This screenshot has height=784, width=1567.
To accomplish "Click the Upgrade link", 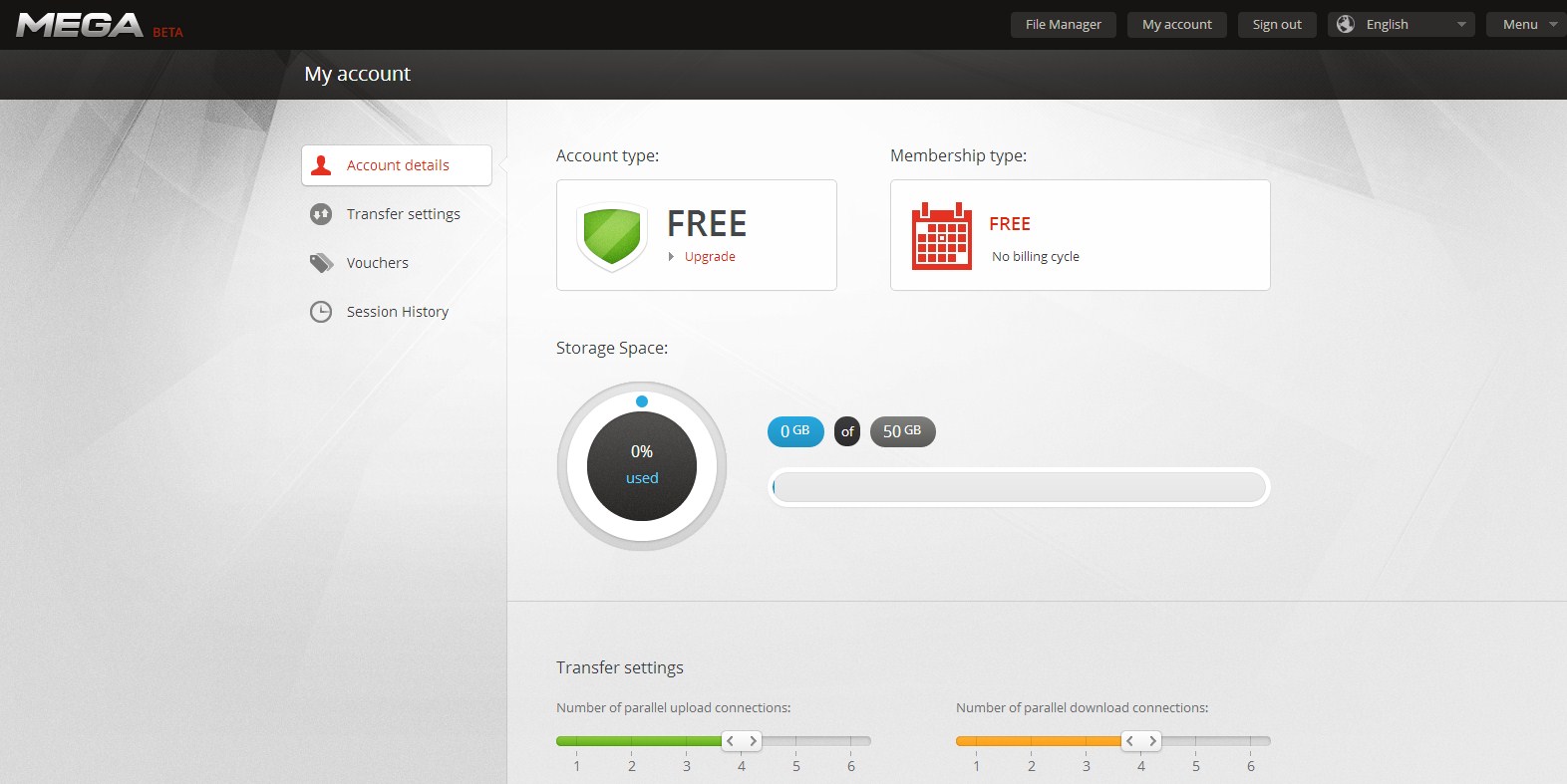I will click(x=709, y=257).
